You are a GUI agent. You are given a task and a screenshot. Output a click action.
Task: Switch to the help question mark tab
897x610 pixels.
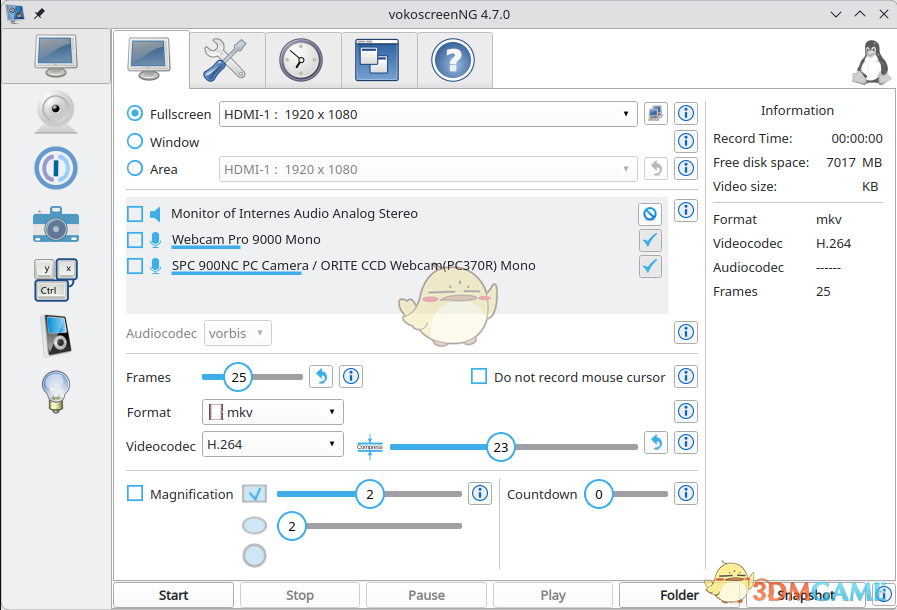(x=455, y=60)
